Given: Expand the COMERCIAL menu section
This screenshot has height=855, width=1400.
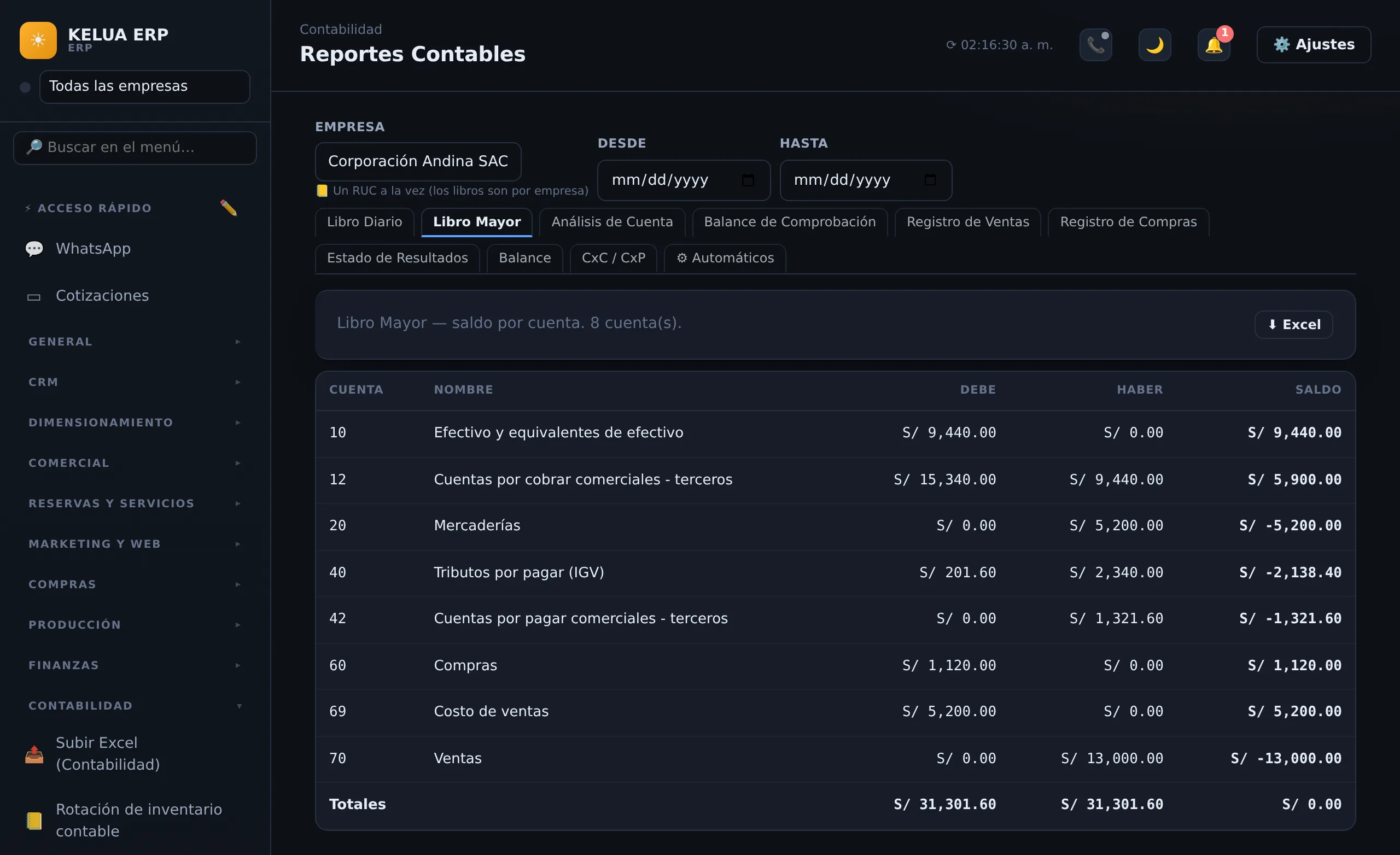Looking at the screenshot, I should 135,462.
